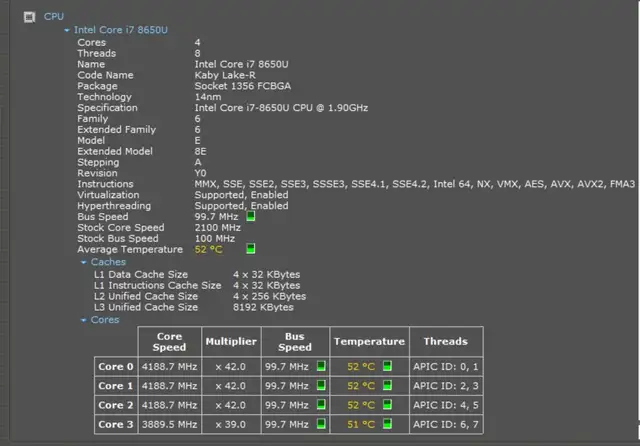Screen dimensions: 640x446
Task: Click the Intel Core i7 8650U tree label
Action: point(121,30)
